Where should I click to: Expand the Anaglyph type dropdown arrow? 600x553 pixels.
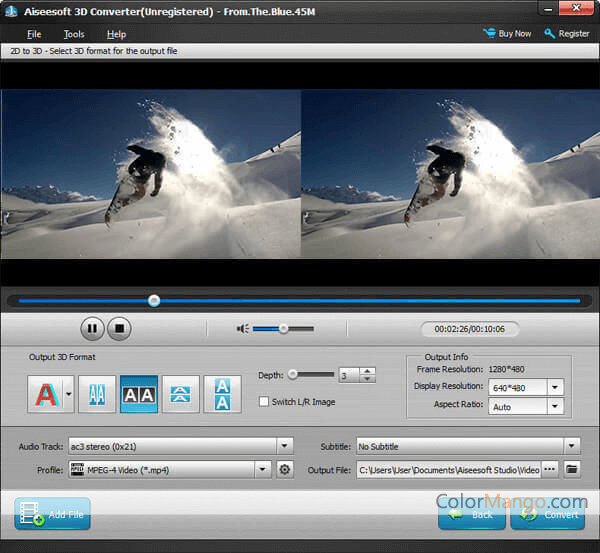coord(68,394)
